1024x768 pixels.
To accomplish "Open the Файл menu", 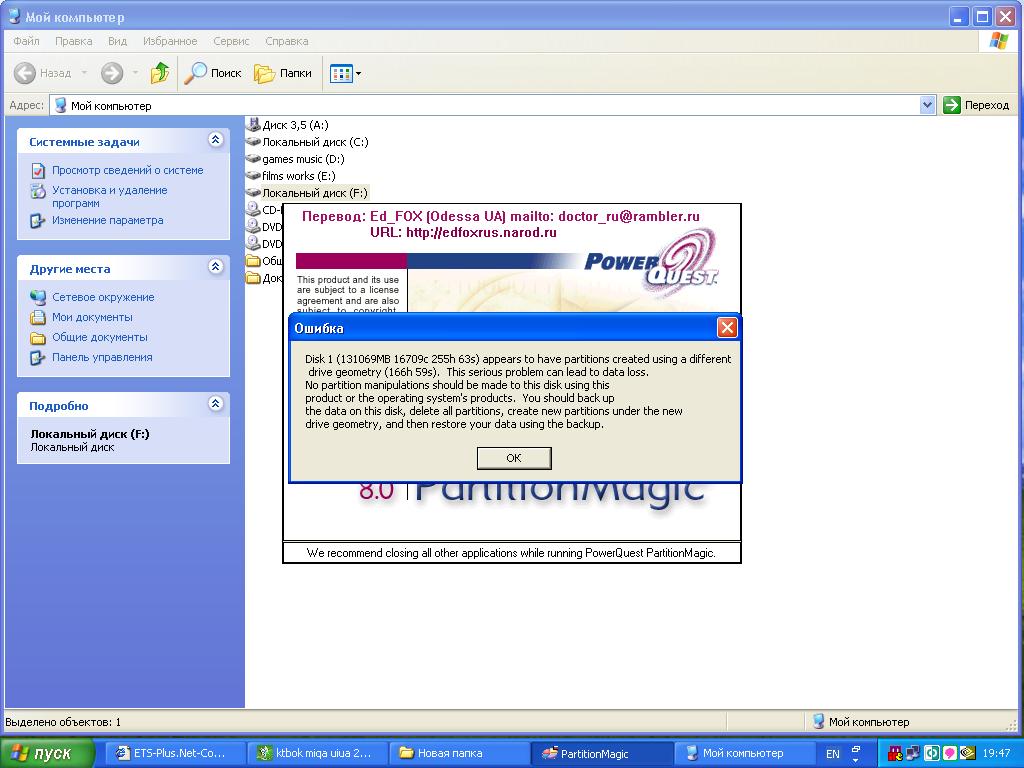I will coord(26,41).
